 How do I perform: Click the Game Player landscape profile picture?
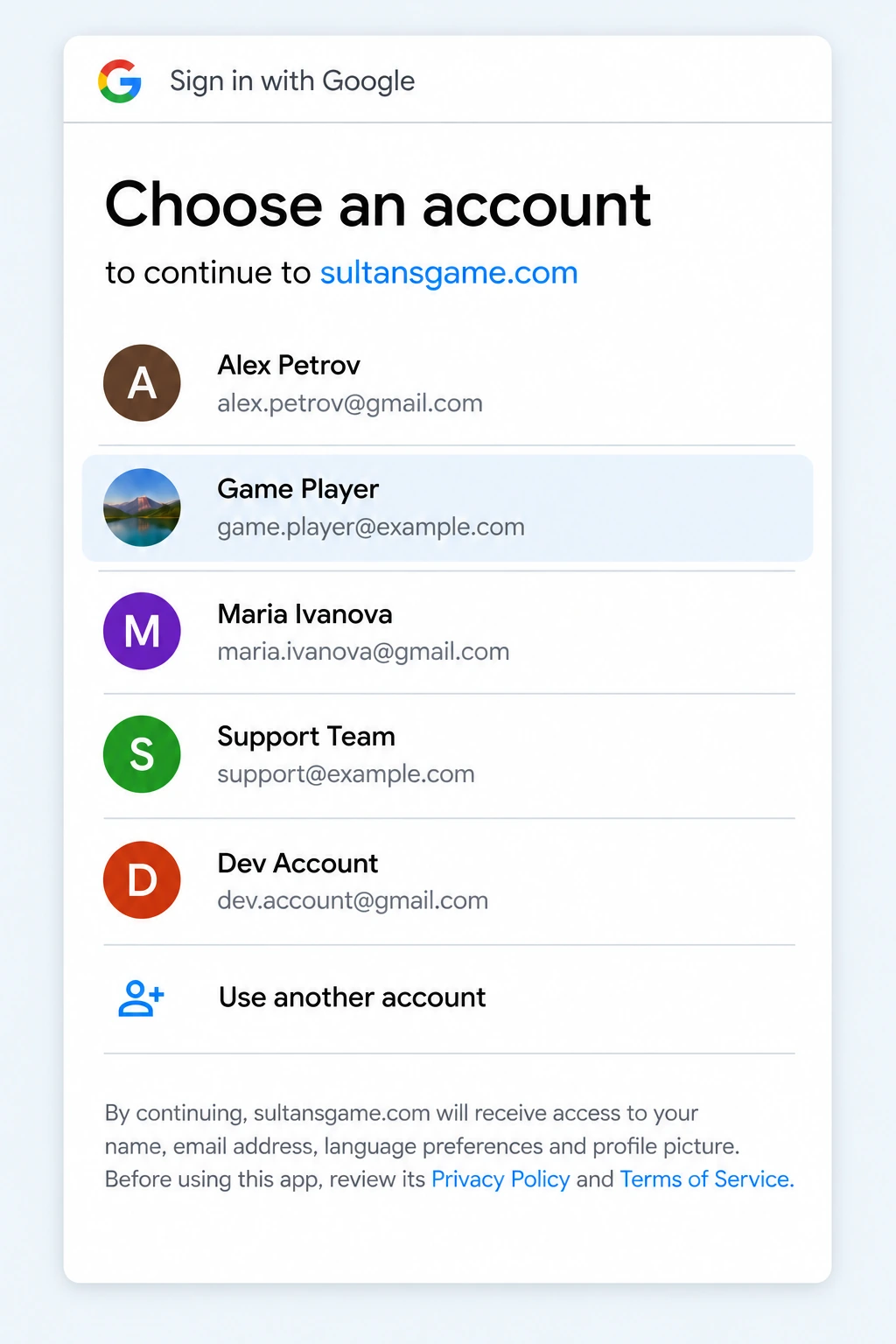point(142,507)
